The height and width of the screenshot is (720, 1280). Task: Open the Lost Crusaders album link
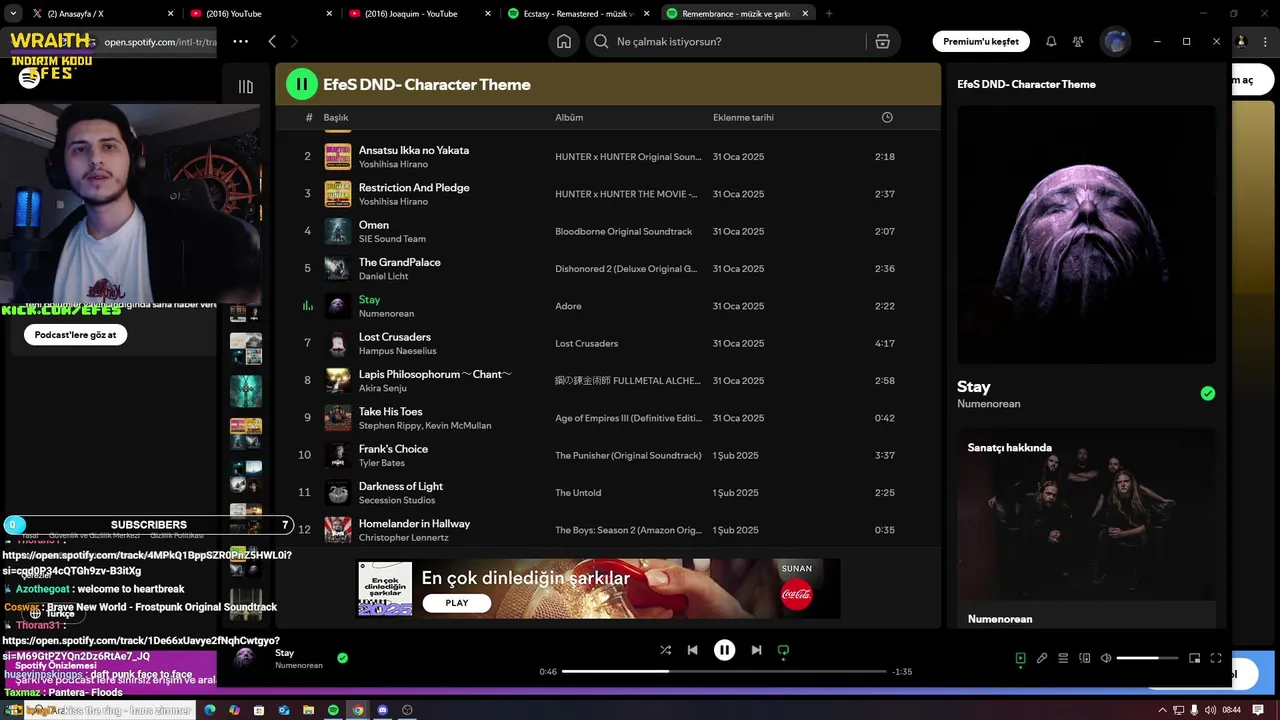[586, 343]
